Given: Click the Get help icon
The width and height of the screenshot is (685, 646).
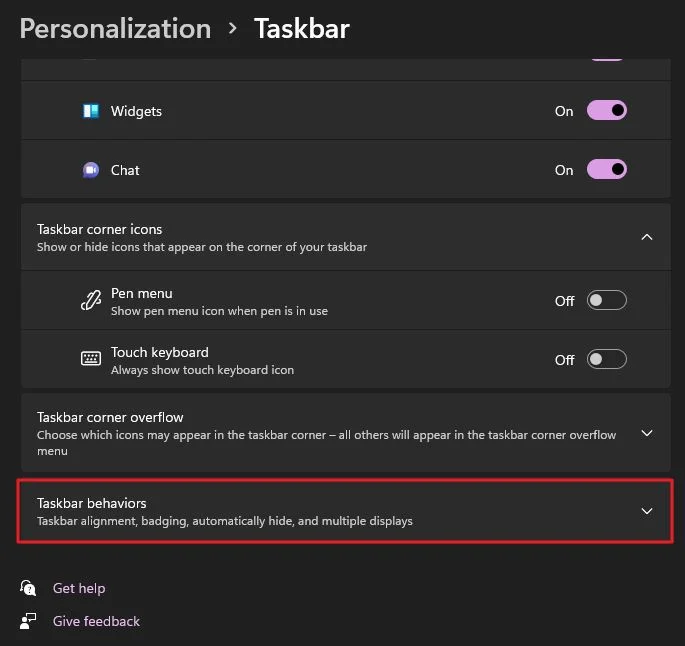Looking at the screenshot, I should 28,588.
